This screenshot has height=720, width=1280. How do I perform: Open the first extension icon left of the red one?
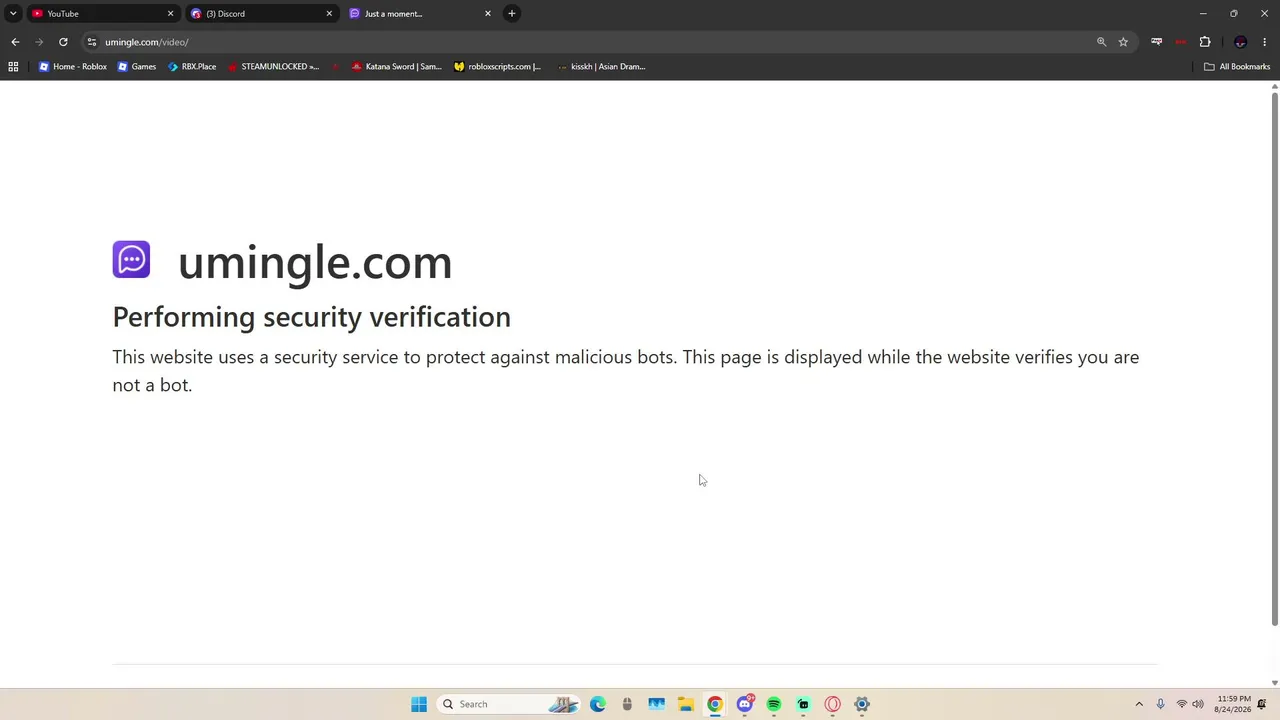[1157, 42]
